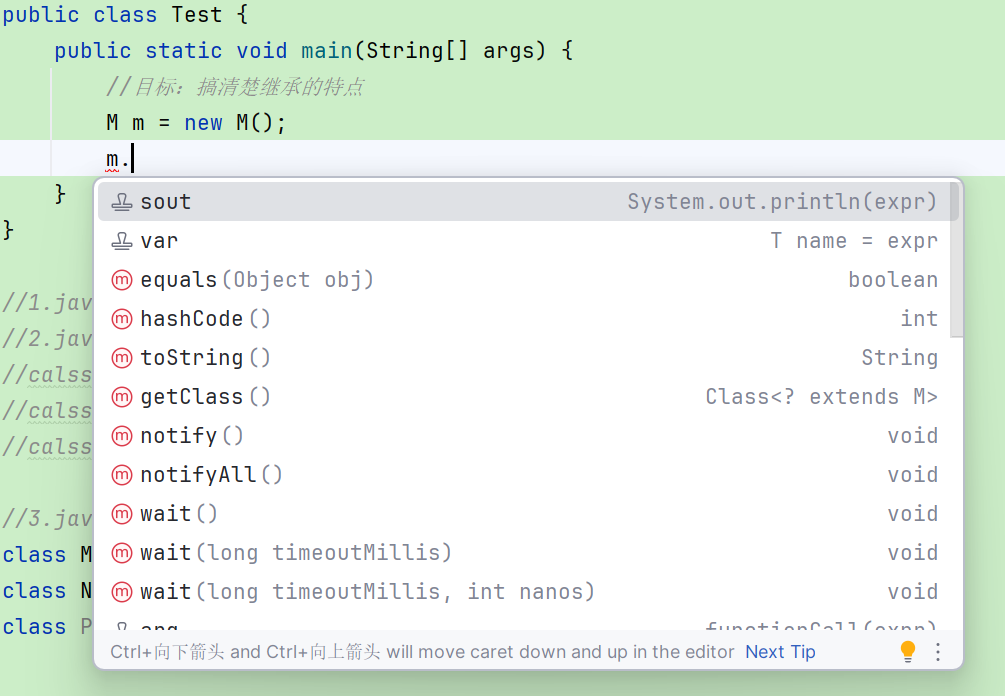
Task: Click the Chinese comment about inheritance goal
Action: tap(235, 87)
